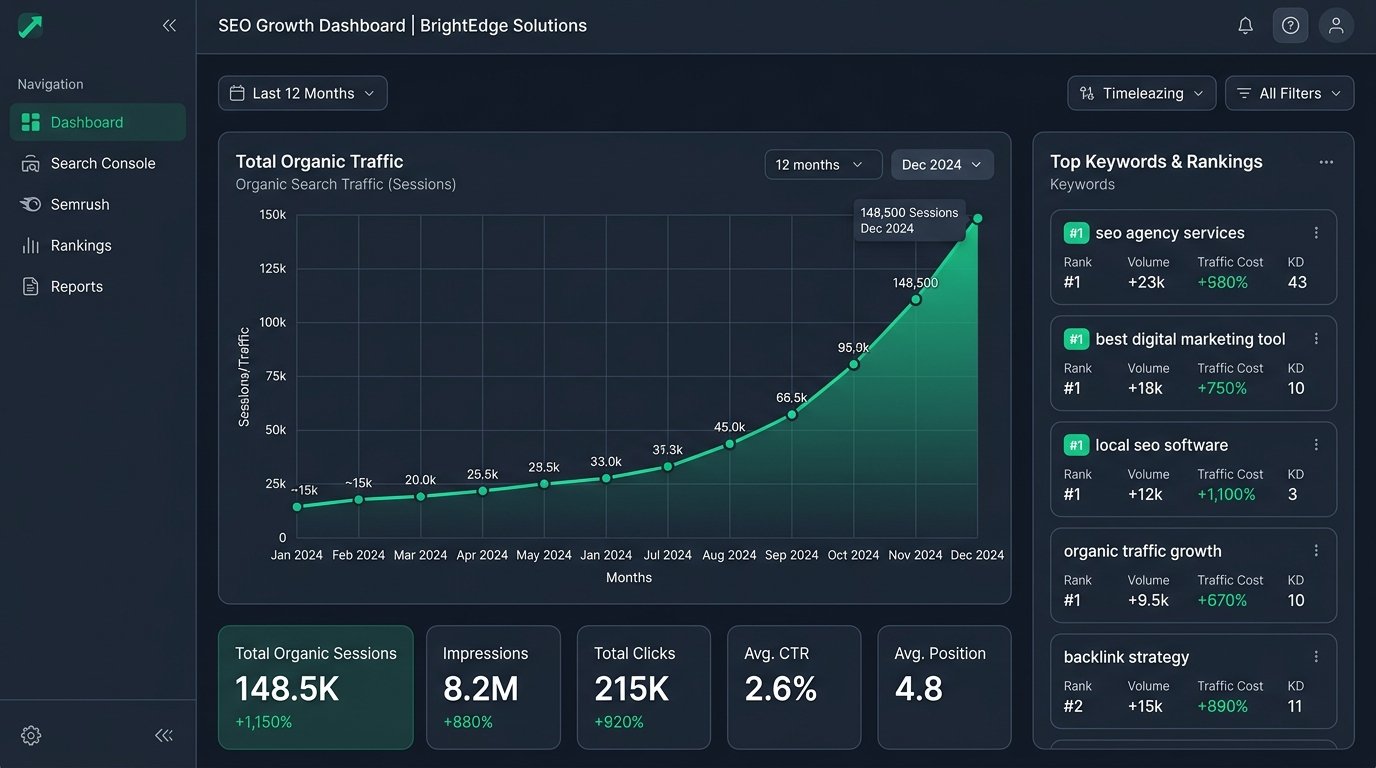Image resolution: width=1376 pixels, height=768 pixels.
Task: Click the Timeleazing sliders icon
Action: [x=1087, y=93]
